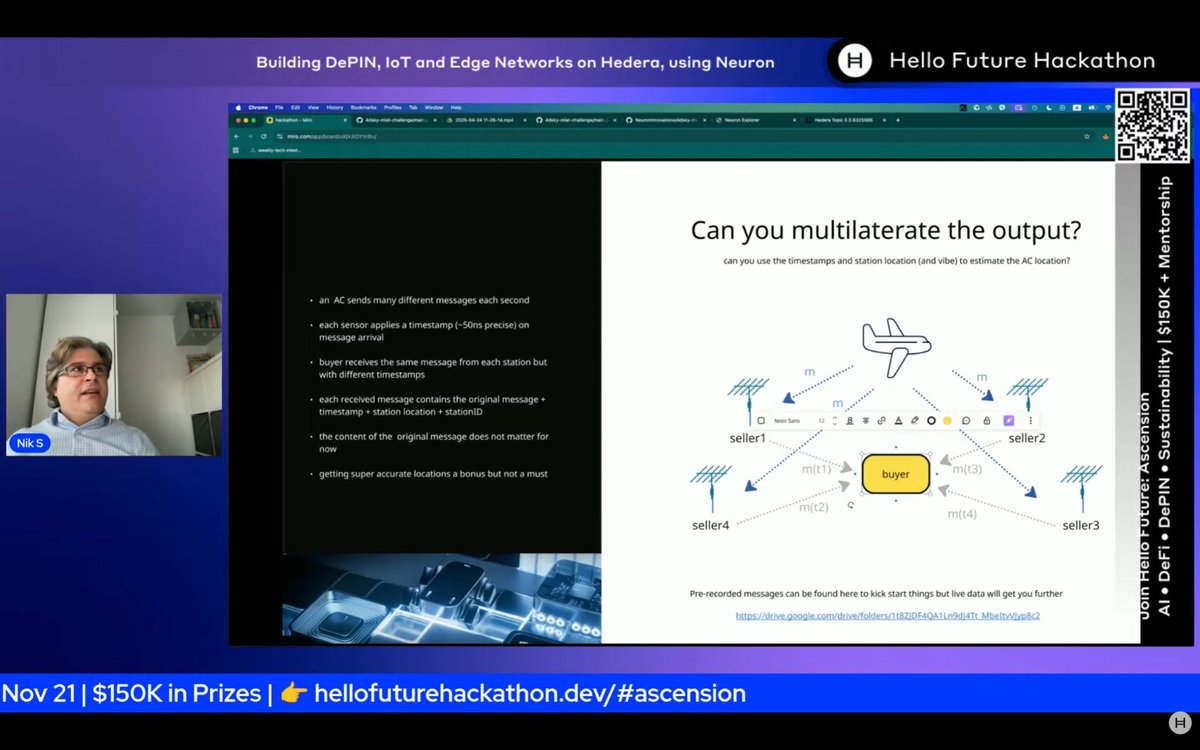1200x750 pixels.
Task: Open a new browser tab with plus
Action: click(897, 120)
